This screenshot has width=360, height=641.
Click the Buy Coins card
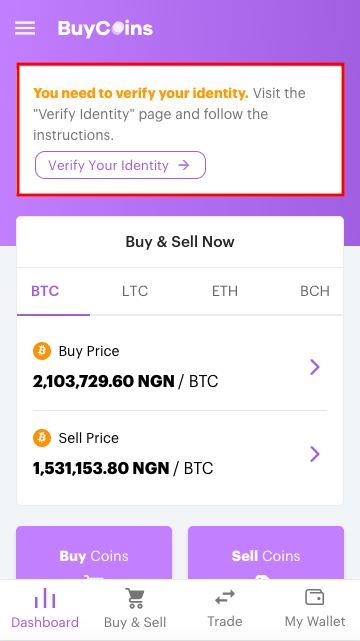click(94, 553)
